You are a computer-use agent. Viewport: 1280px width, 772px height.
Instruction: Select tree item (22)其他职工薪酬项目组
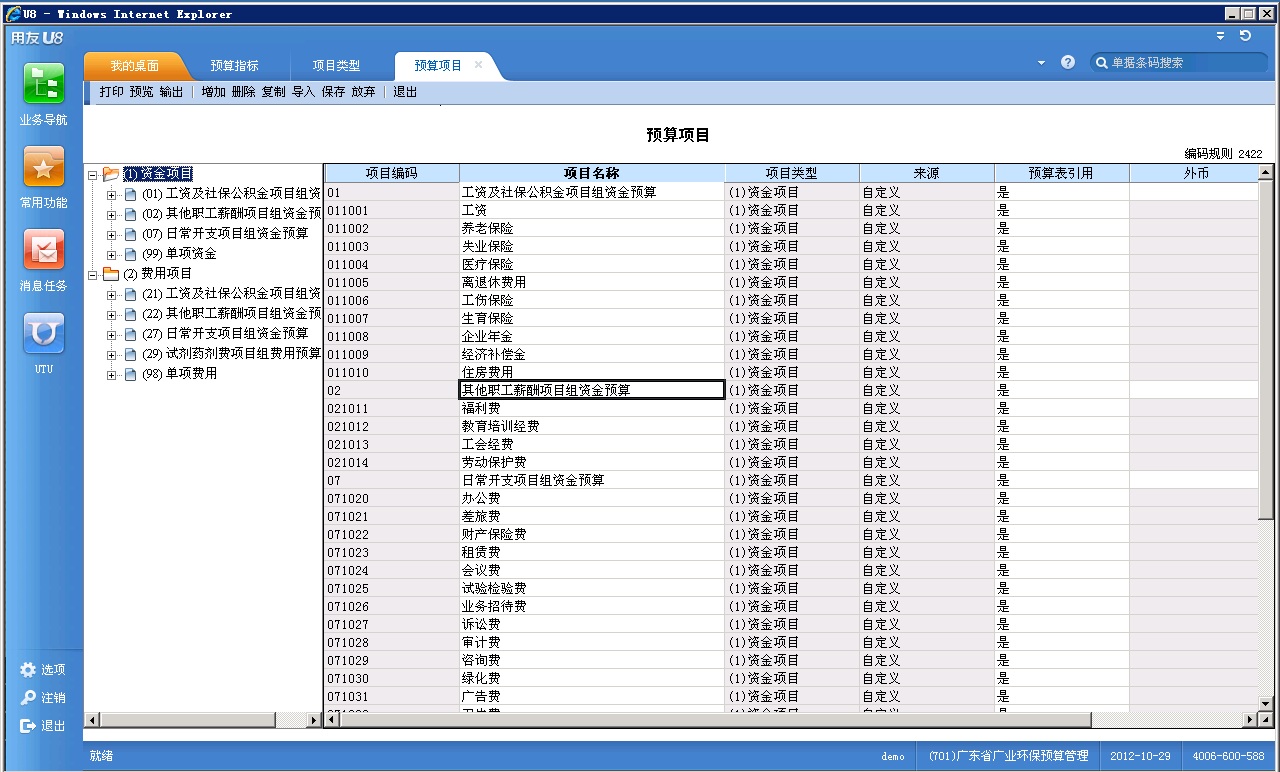pos(231,314)
